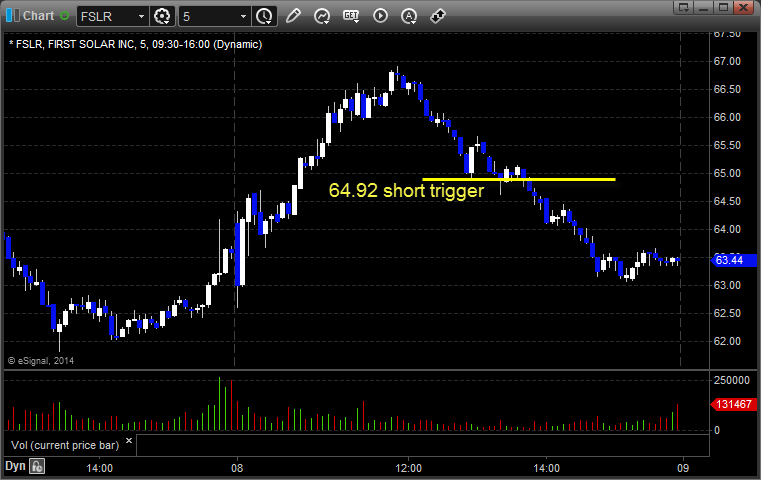Open the time template clock menu
This screenshot has width=761, height=480.
[x=265, y=16]
